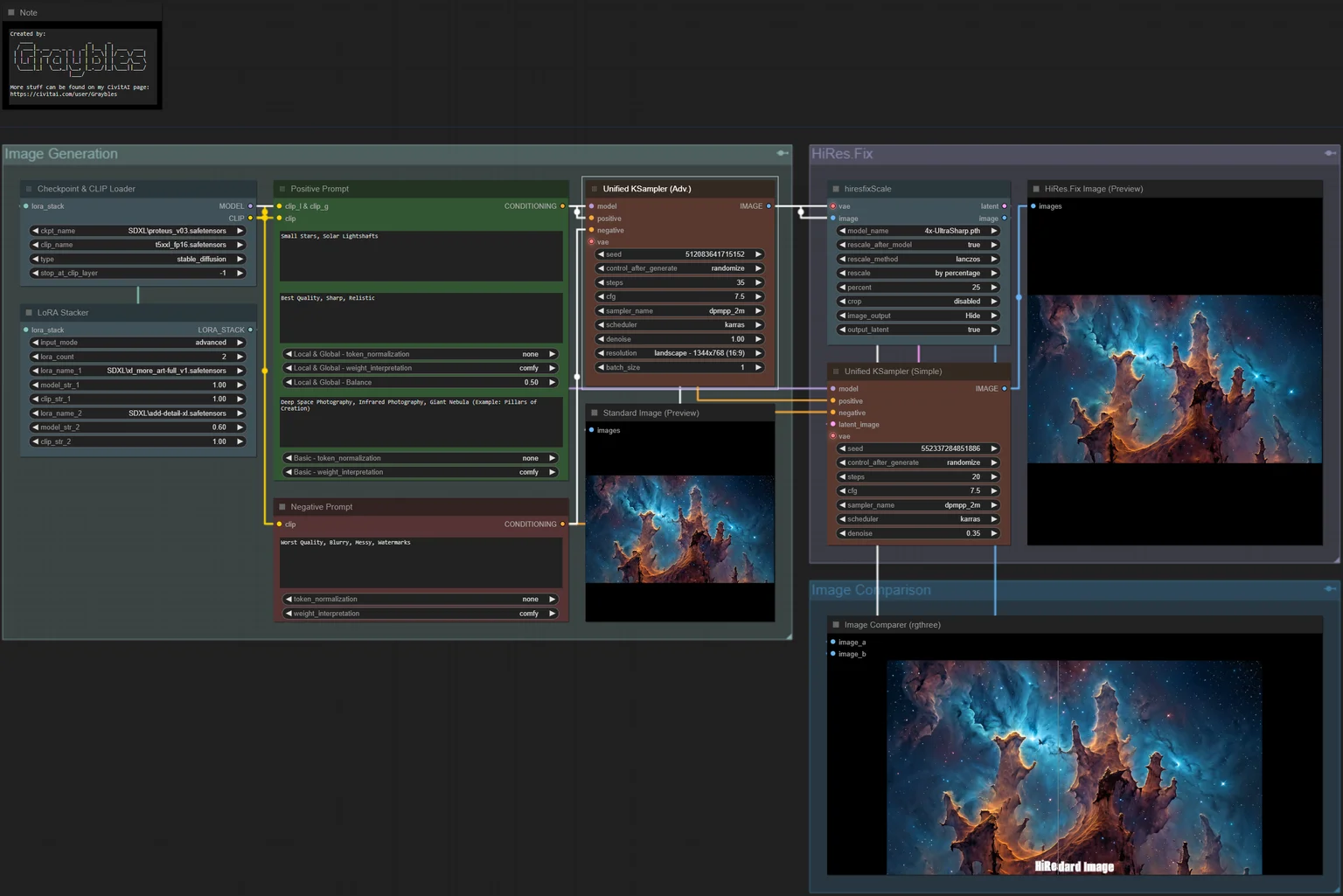Open control_after_generate dropdown in KSampler (Adv.)
This screenshot has width=1343, height=896.
pos(679,268)
